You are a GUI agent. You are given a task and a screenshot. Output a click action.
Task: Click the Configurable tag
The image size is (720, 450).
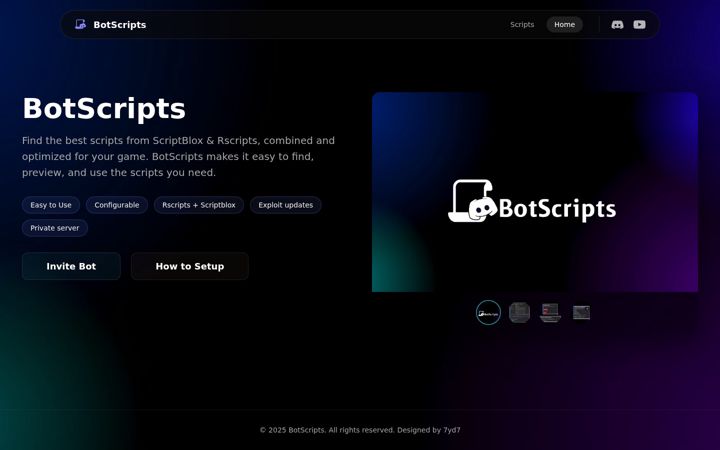pyautogui.click(x=117, y=205)
